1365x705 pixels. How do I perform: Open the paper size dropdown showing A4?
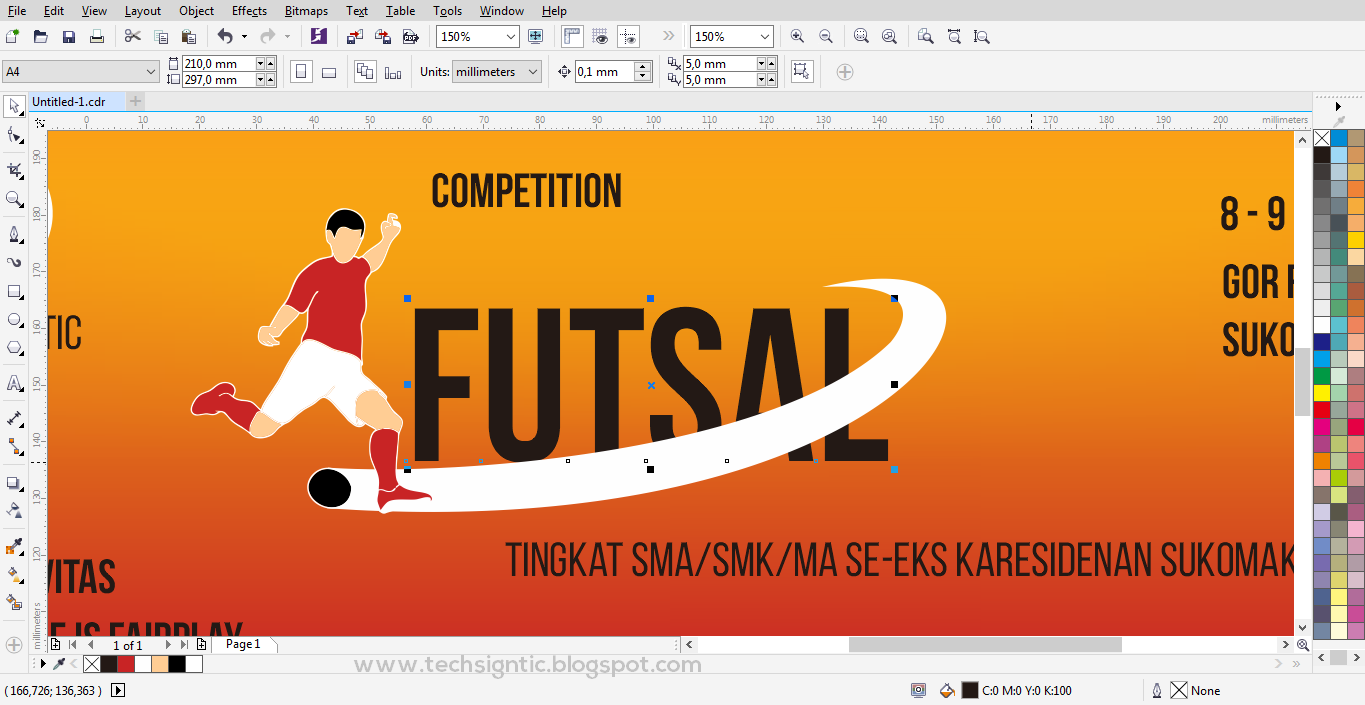coord(151,71)
